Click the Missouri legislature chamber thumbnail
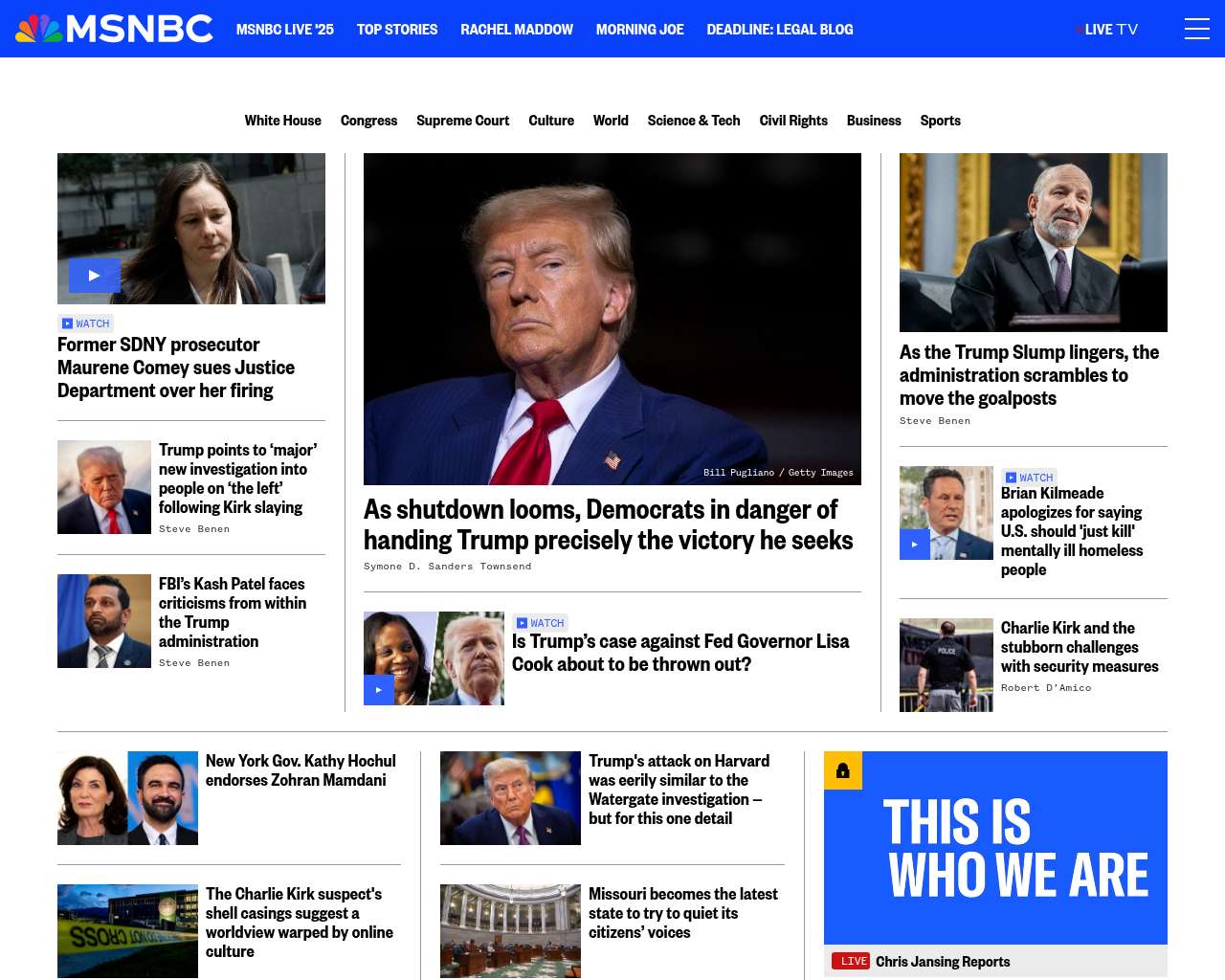Viewport: 1225px width, 980px height. (510, 931)
